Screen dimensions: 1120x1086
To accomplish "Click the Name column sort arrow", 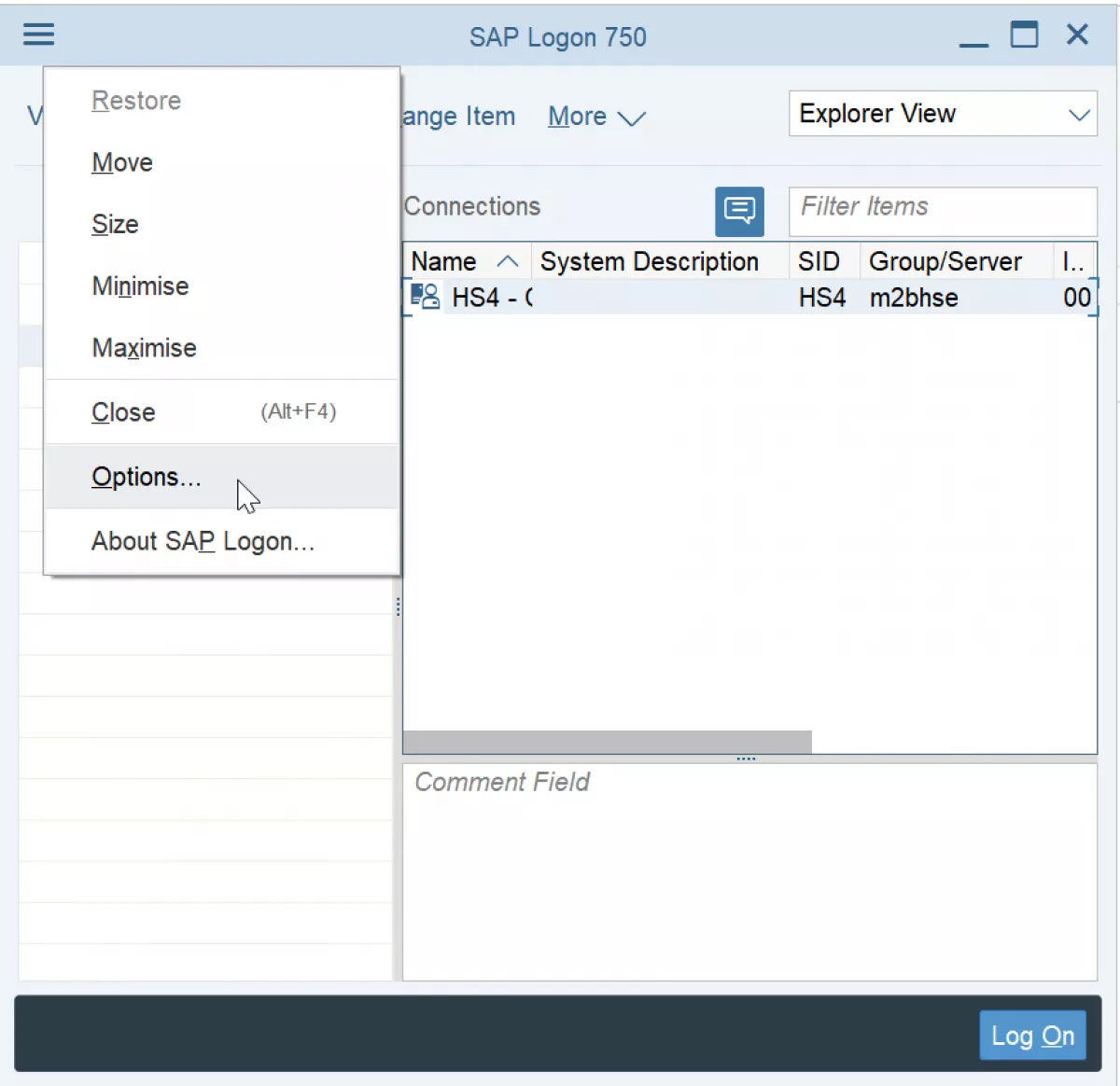I will 508,261.
